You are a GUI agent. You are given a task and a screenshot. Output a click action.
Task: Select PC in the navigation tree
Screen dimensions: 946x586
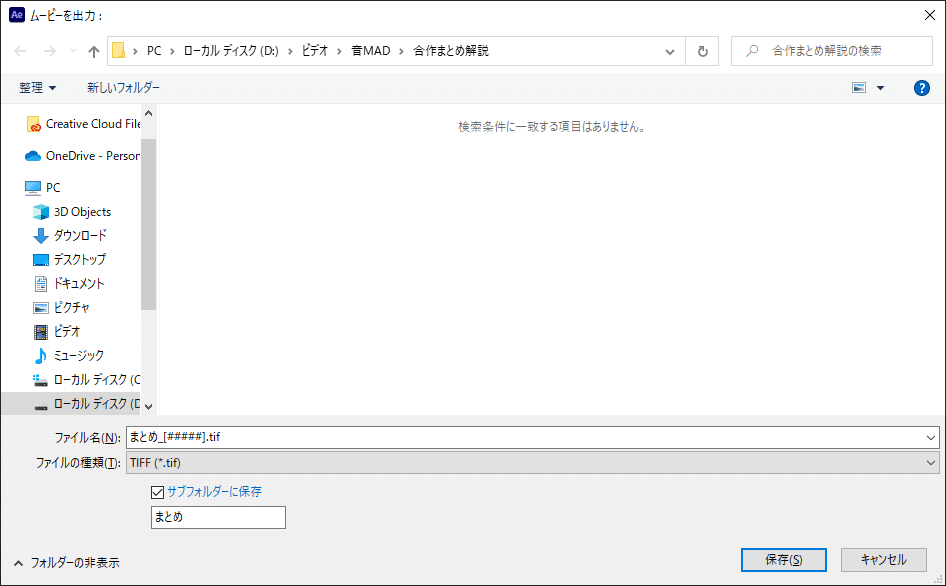(x=43, y=188)
